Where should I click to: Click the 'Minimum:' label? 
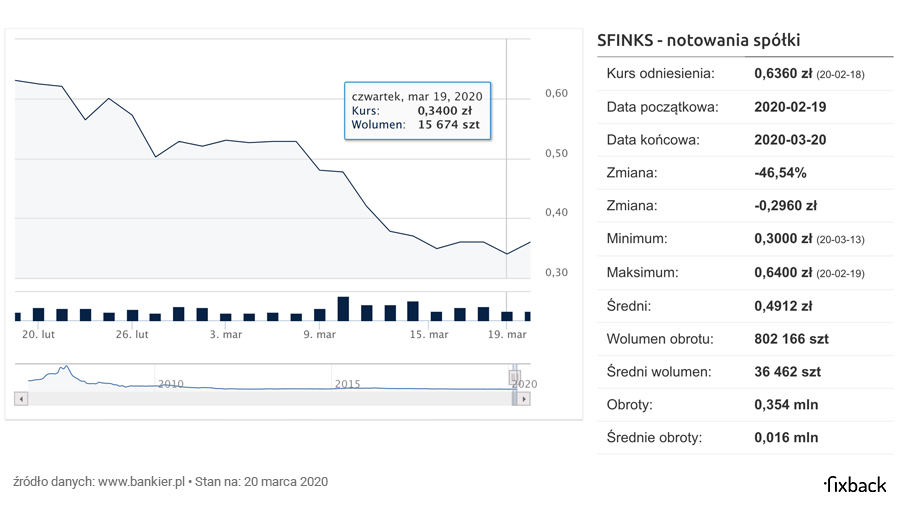pos(637,239)
